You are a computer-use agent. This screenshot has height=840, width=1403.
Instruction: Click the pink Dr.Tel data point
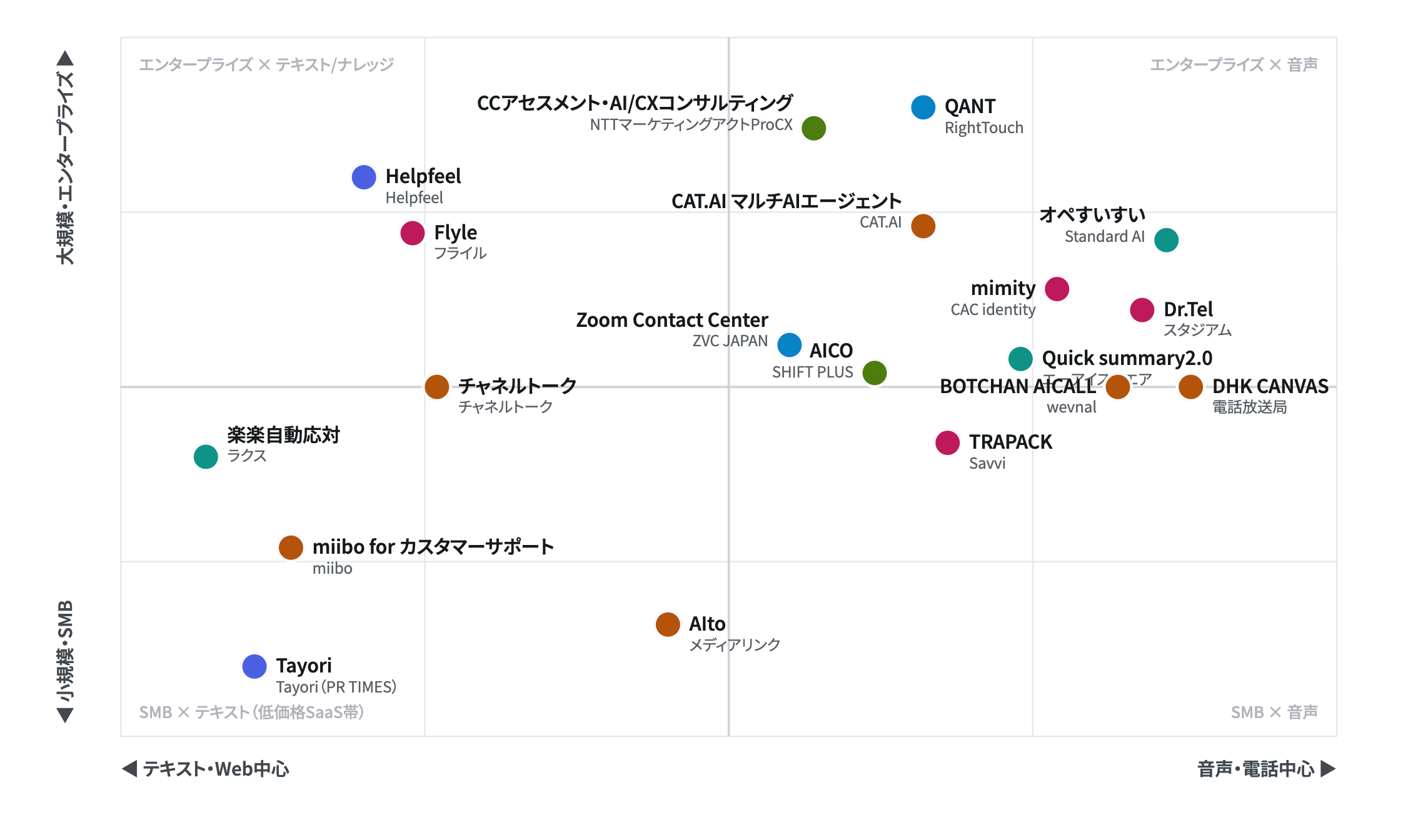tap(1142, 310)
